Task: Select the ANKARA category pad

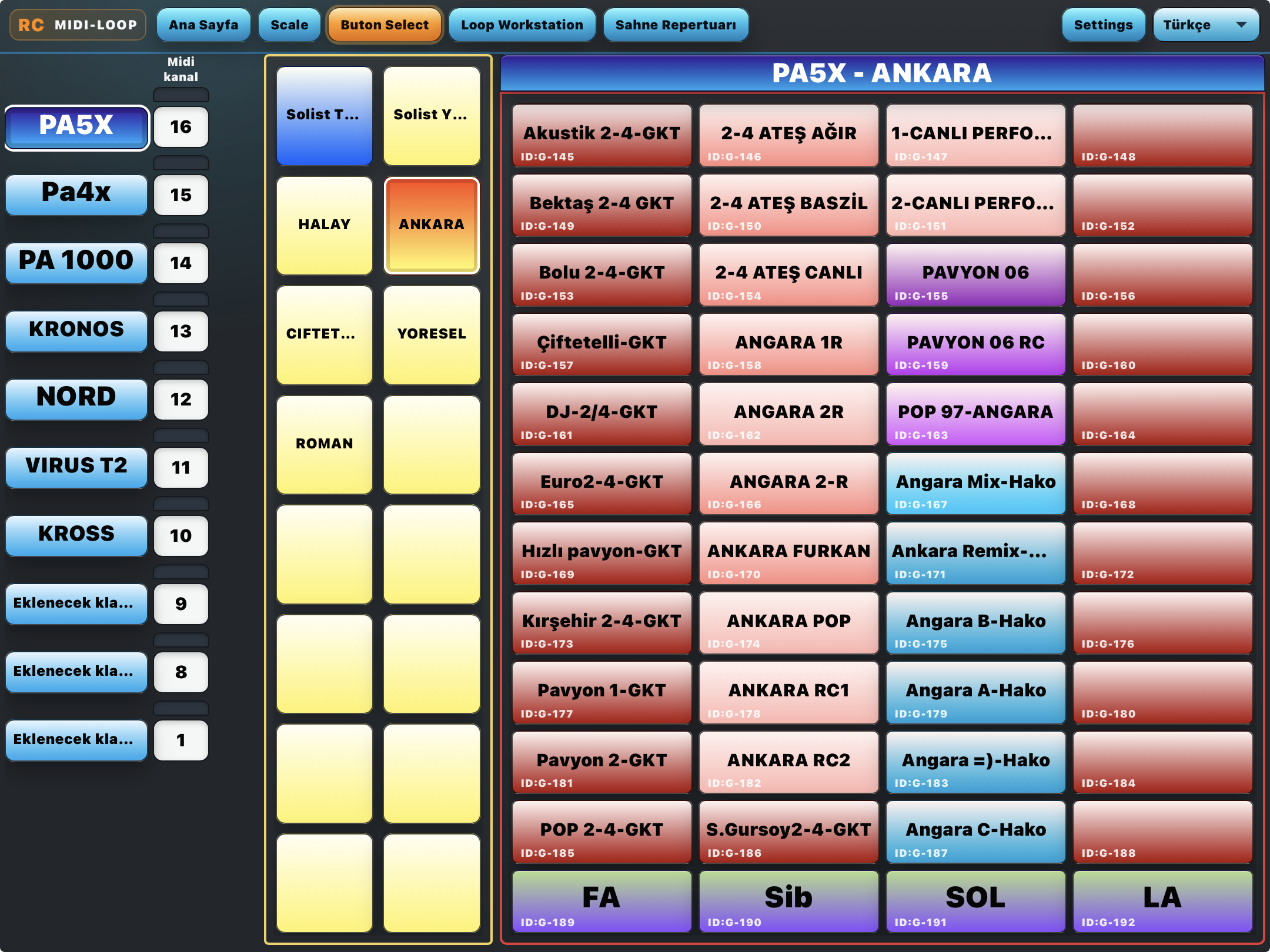Action: pyautogui.click(x=432, y=225)
